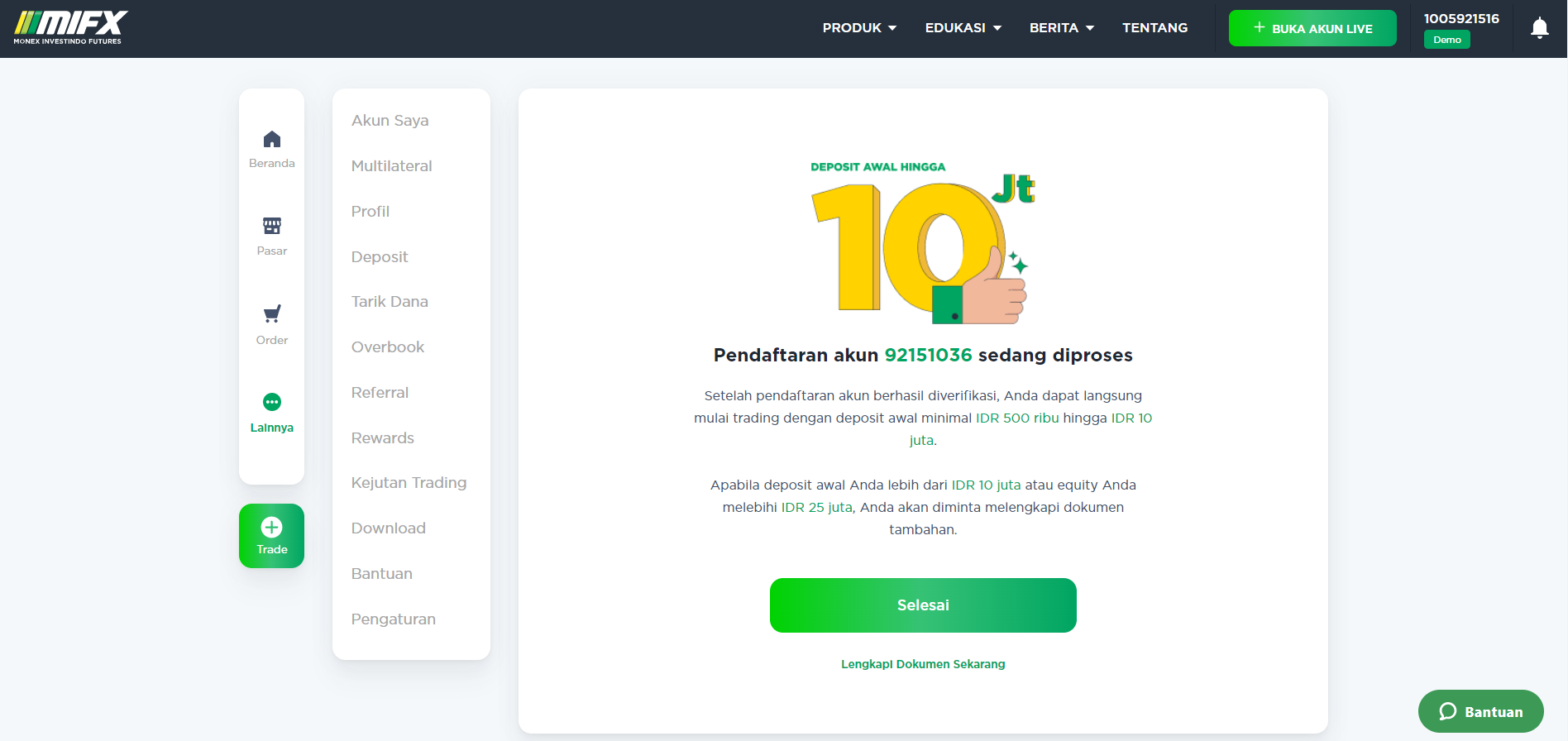Select the Demo account badge

[x=1446, y=40]
